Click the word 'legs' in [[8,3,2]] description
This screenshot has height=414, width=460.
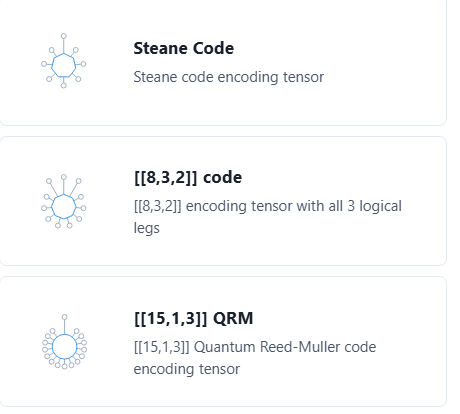(x=147, y=228)
